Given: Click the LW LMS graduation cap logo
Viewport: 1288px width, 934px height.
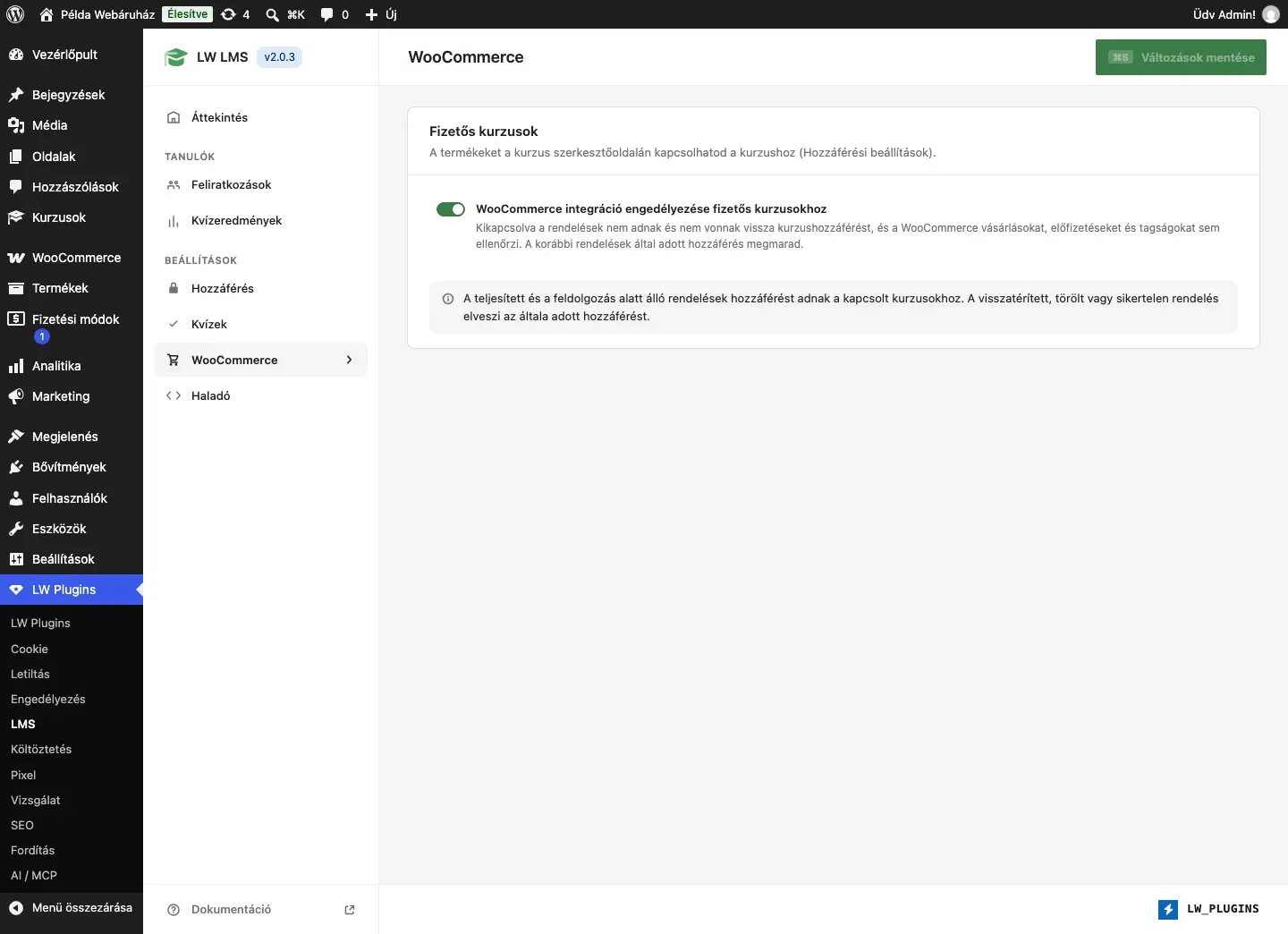Looking at the screenshot, I should [x=175, y=57].
